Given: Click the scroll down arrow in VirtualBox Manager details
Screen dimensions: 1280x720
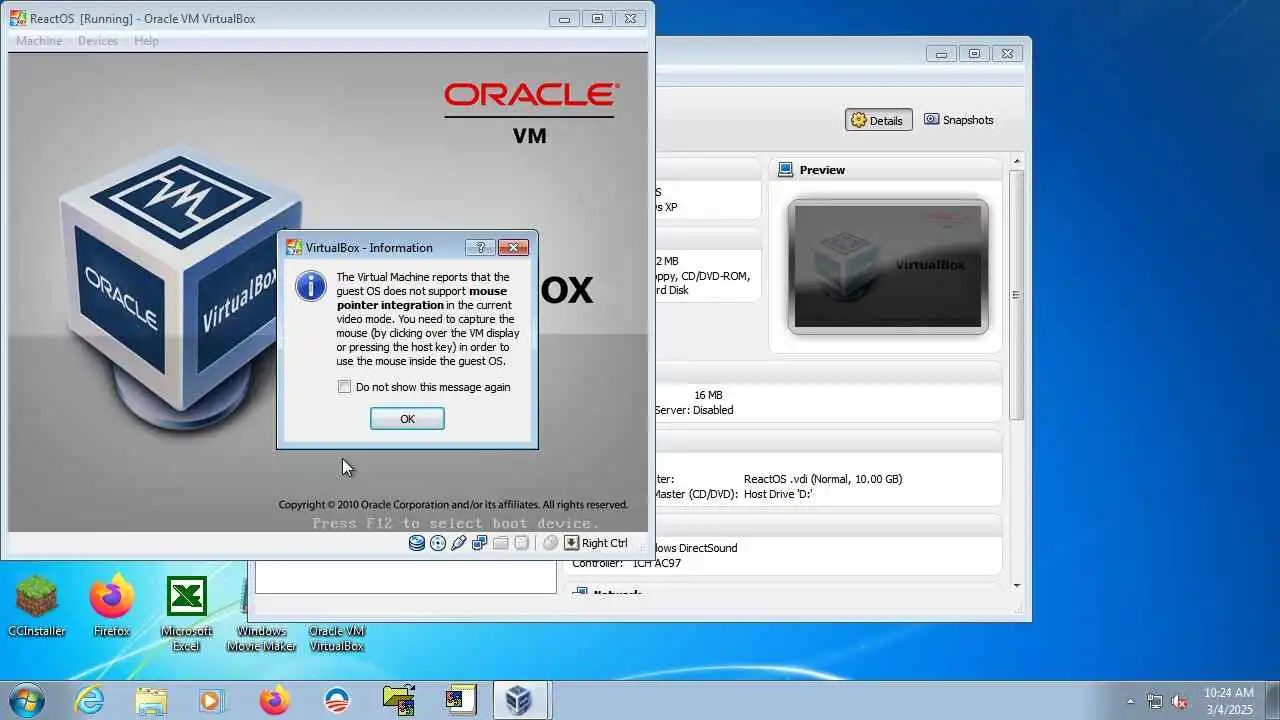Looking at the screenshot, I should coord(1017,585).
